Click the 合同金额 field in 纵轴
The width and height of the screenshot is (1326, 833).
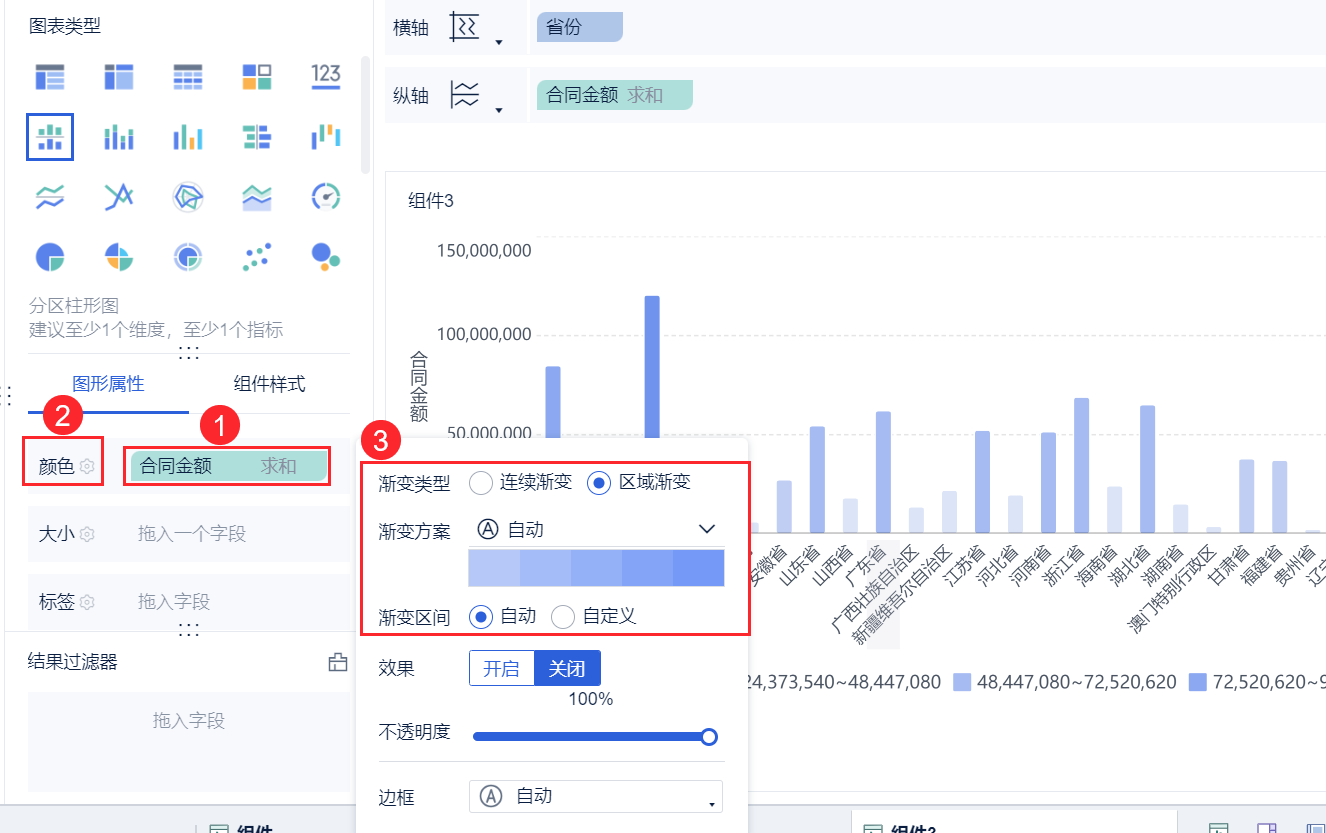tap(615, 95)
